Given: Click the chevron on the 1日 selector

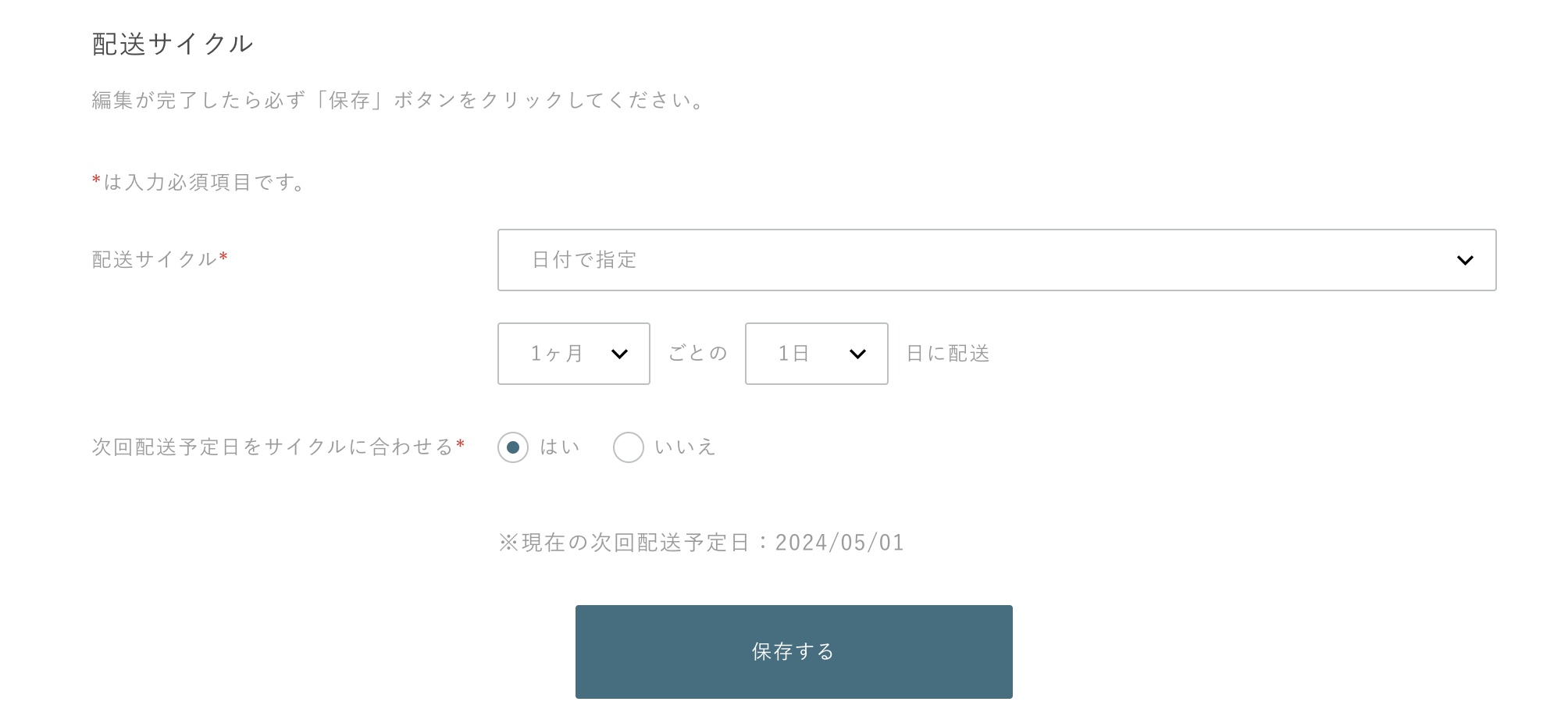Looking at the screenshot, I should click(858, 354).
